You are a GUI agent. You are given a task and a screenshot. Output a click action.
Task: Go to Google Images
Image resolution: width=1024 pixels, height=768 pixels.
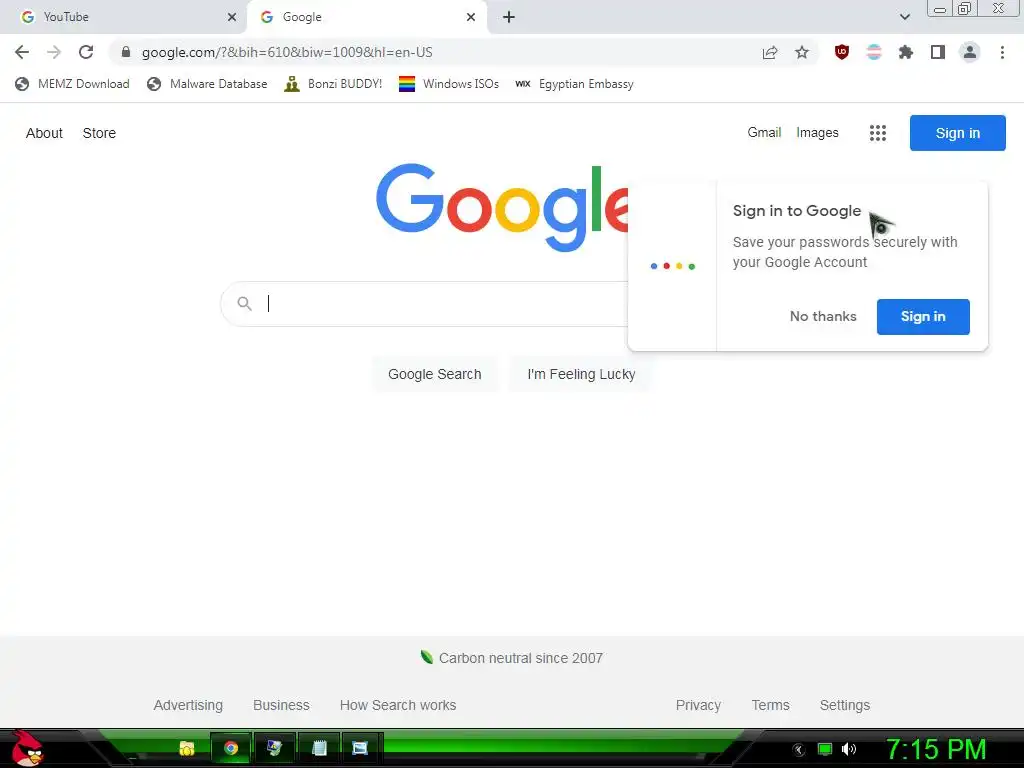click(817, 133)
